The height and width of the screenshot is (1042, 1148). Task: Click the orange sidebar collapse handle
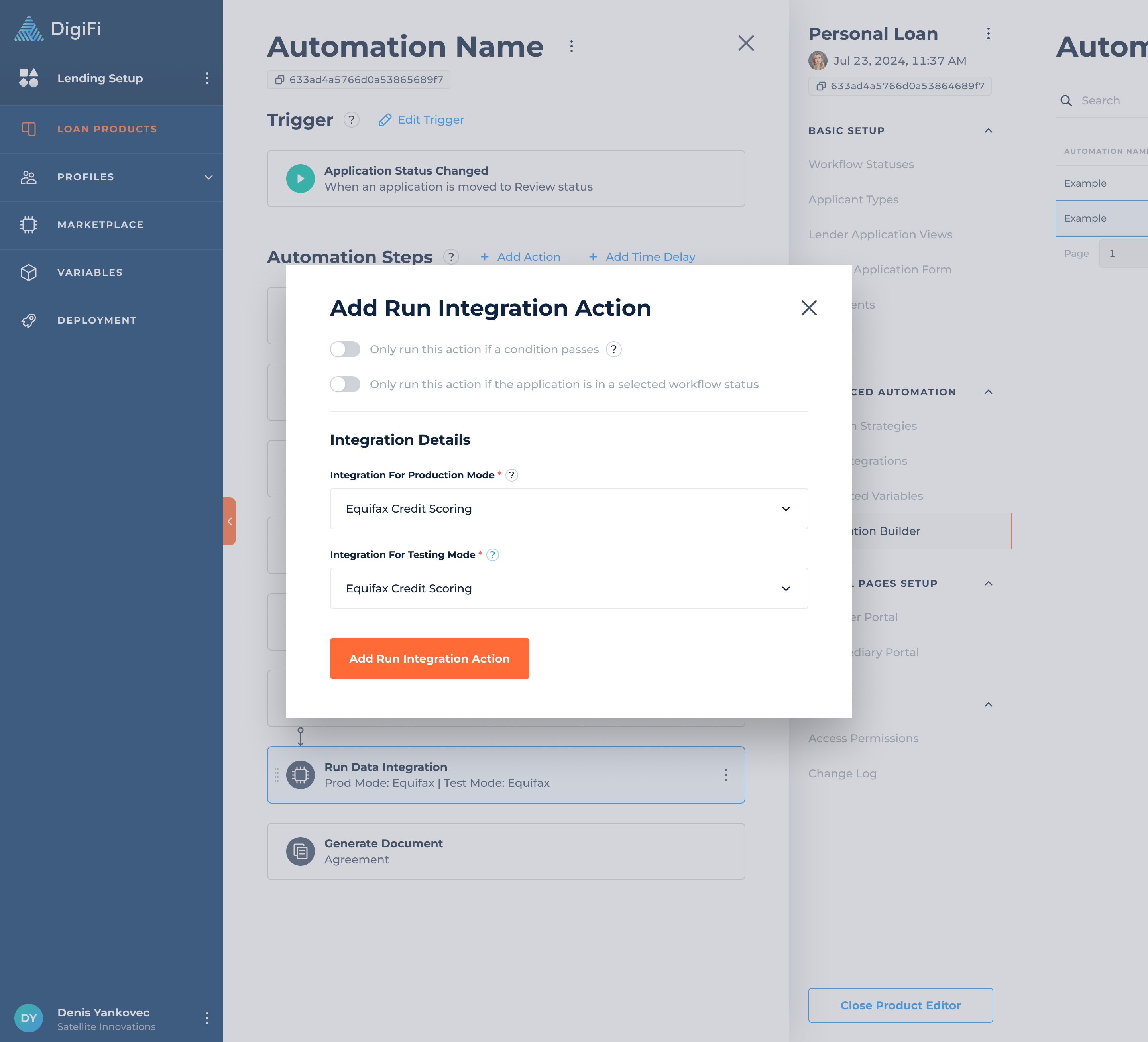(230, 521)
